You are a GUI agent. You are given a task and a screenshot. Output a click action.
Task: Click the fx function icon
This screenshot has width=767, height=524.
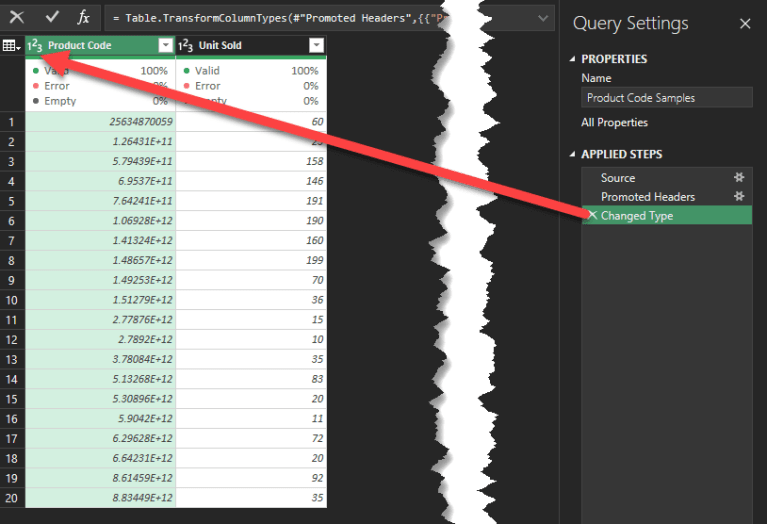click(x=84, y=17)
